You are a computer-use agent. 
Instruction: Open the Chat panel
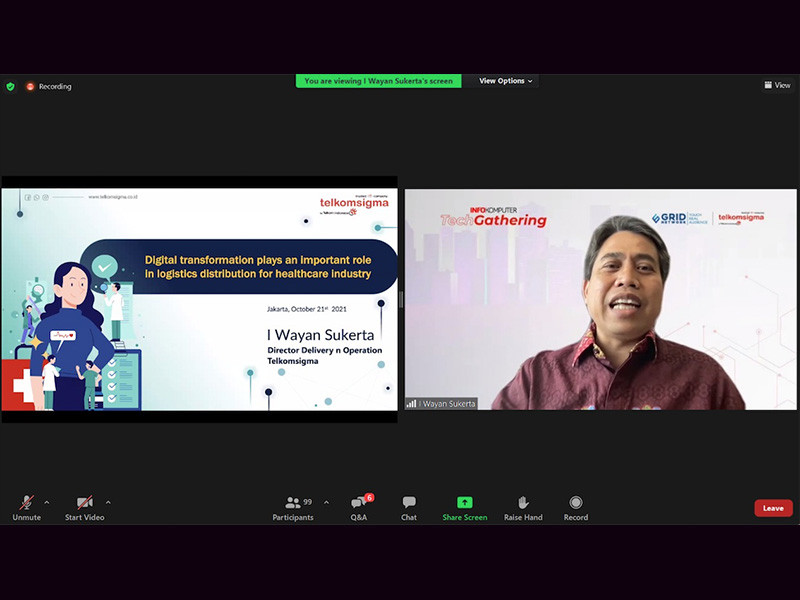point(409,507)
